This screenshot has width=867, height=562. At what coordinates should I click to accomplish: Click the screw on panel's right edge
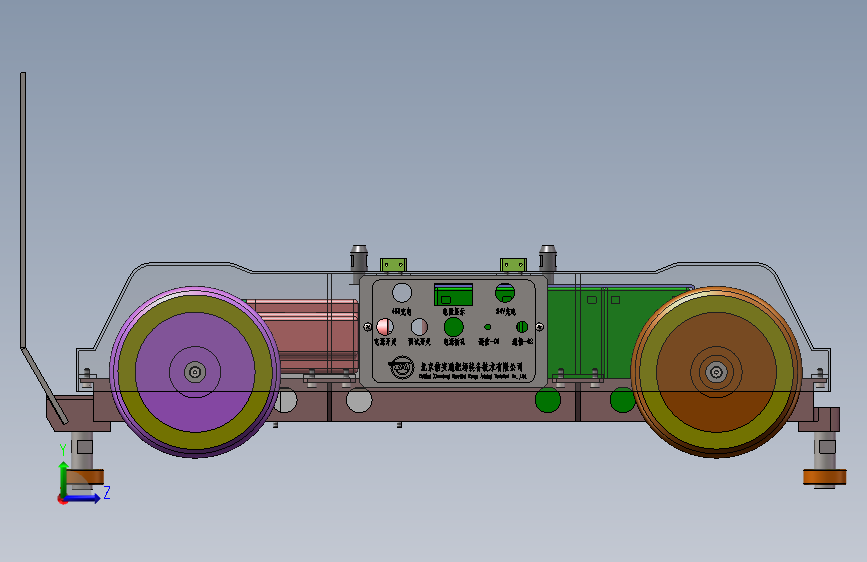click(x=540, y=327)
